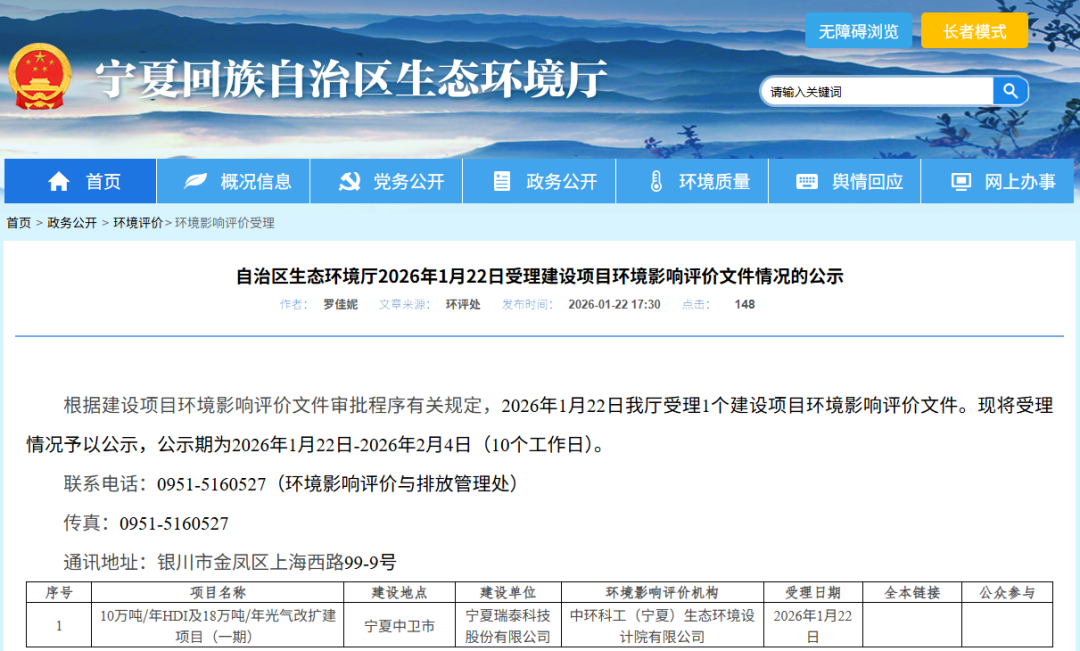Viewport: 1080px width, 651px height.
Task: Click the magnifying glass search icon
Action: coord(1009,90)
